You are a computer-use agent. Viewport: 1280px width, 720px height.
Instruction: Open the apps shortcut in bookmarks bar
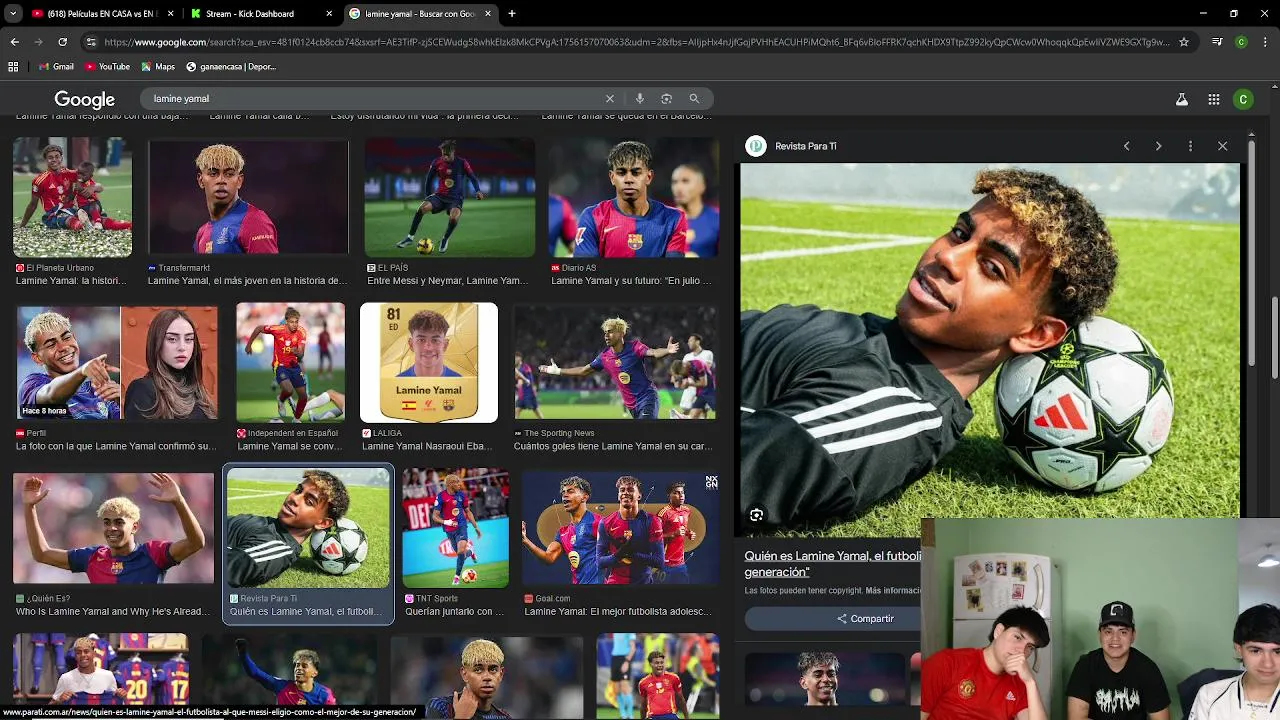(x=13, y=67)
